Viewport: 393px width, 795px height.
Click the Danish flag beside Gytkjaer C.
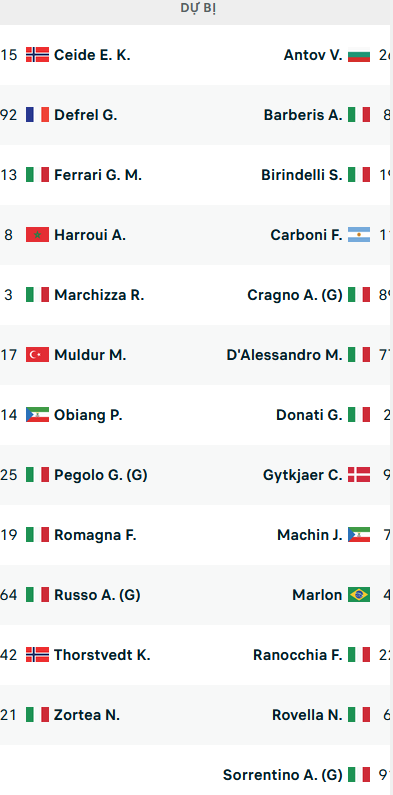point(359,475)
